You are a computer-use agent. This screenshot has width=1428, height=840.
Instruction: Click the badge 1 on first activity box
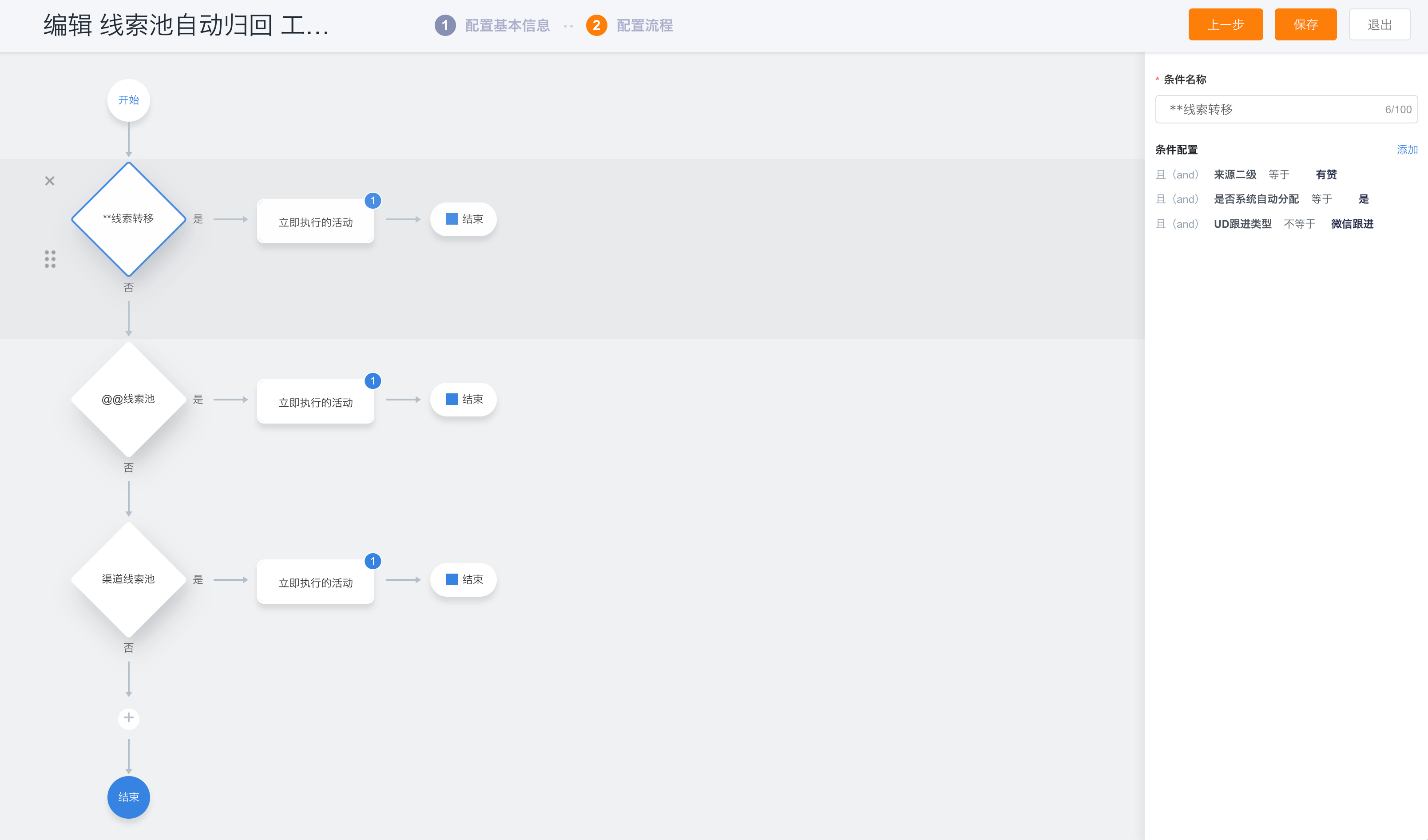pyautogui.click(x=372, y=201)
